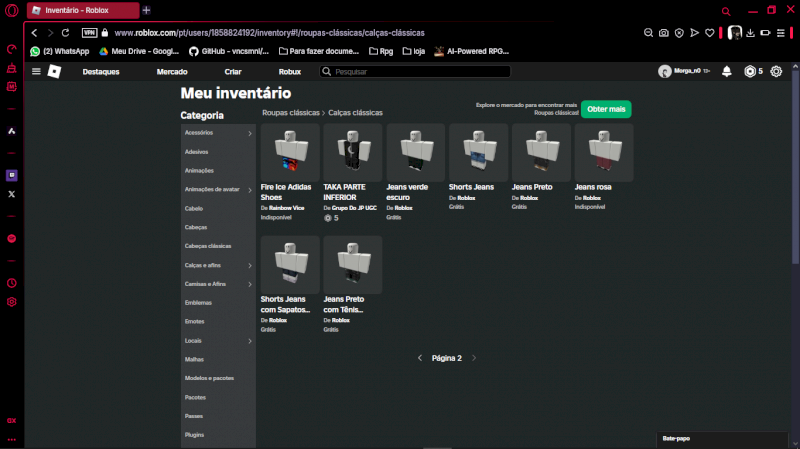
Task: Open Roblox settings gear icon
Action: (776, 71)
